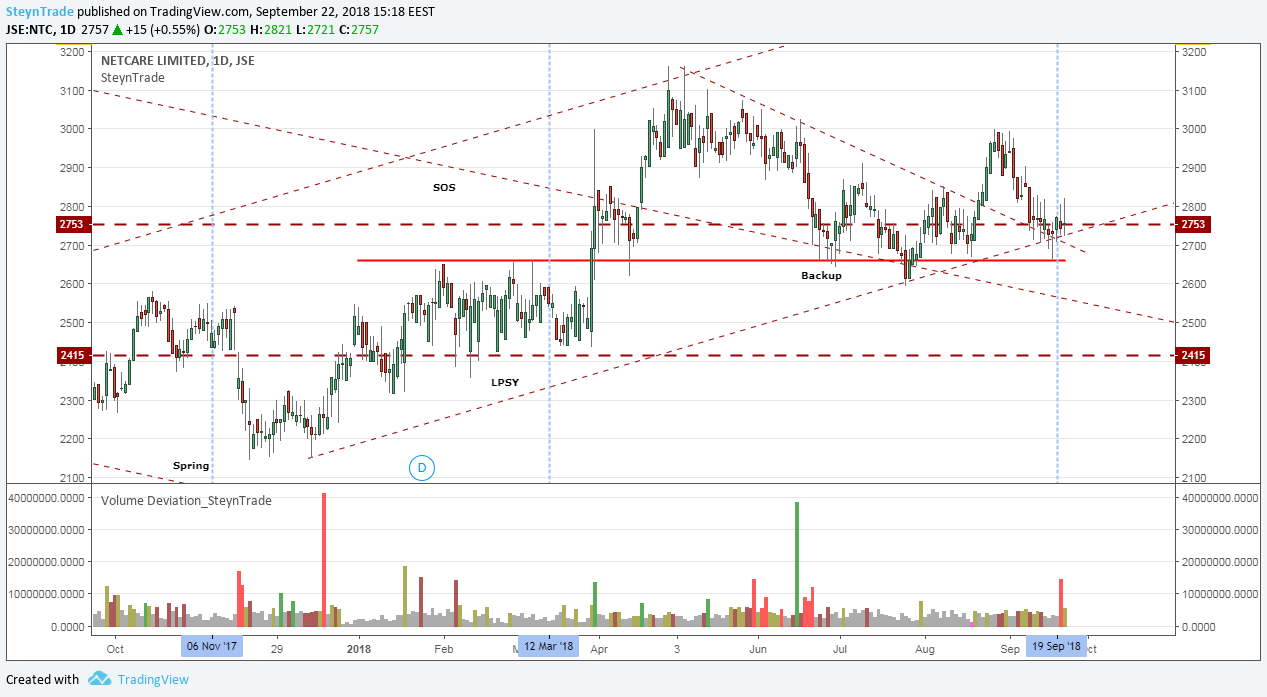Click the Jul label on time axis
The image size is (1267, 697).
(839, 647)
